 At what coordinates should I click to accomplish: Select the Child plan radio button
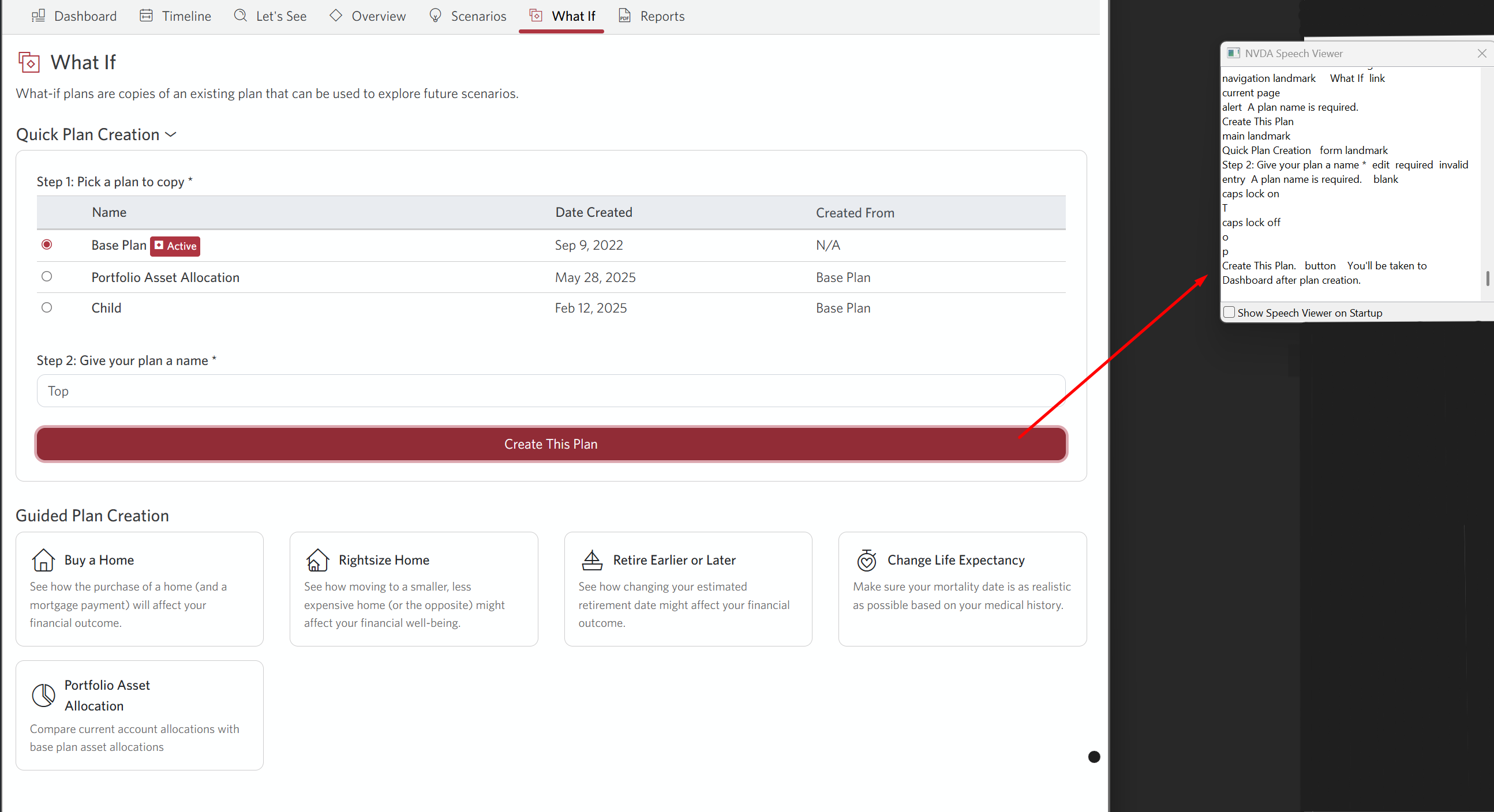[x=47, y=307]
